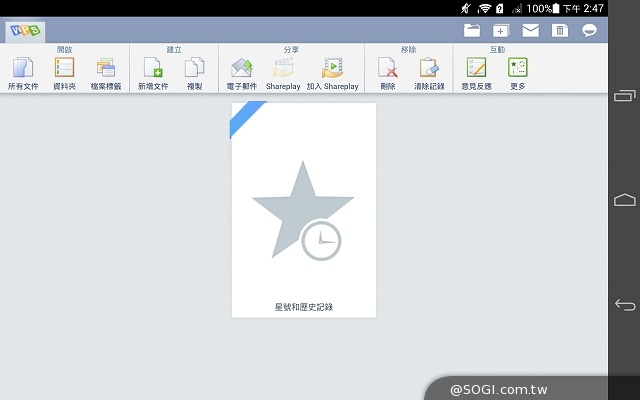Tap the new-document plus icon in title bar
Image resolution: width=640 pixels, height=400 pixels.
pyautogui.click(x=501, y=31)
